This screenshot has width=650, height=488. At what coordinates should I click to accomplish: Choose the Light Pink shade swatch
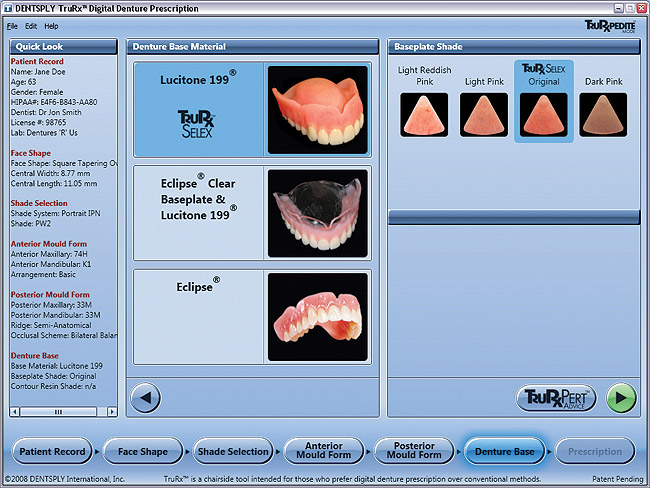[x=484, y=114]
